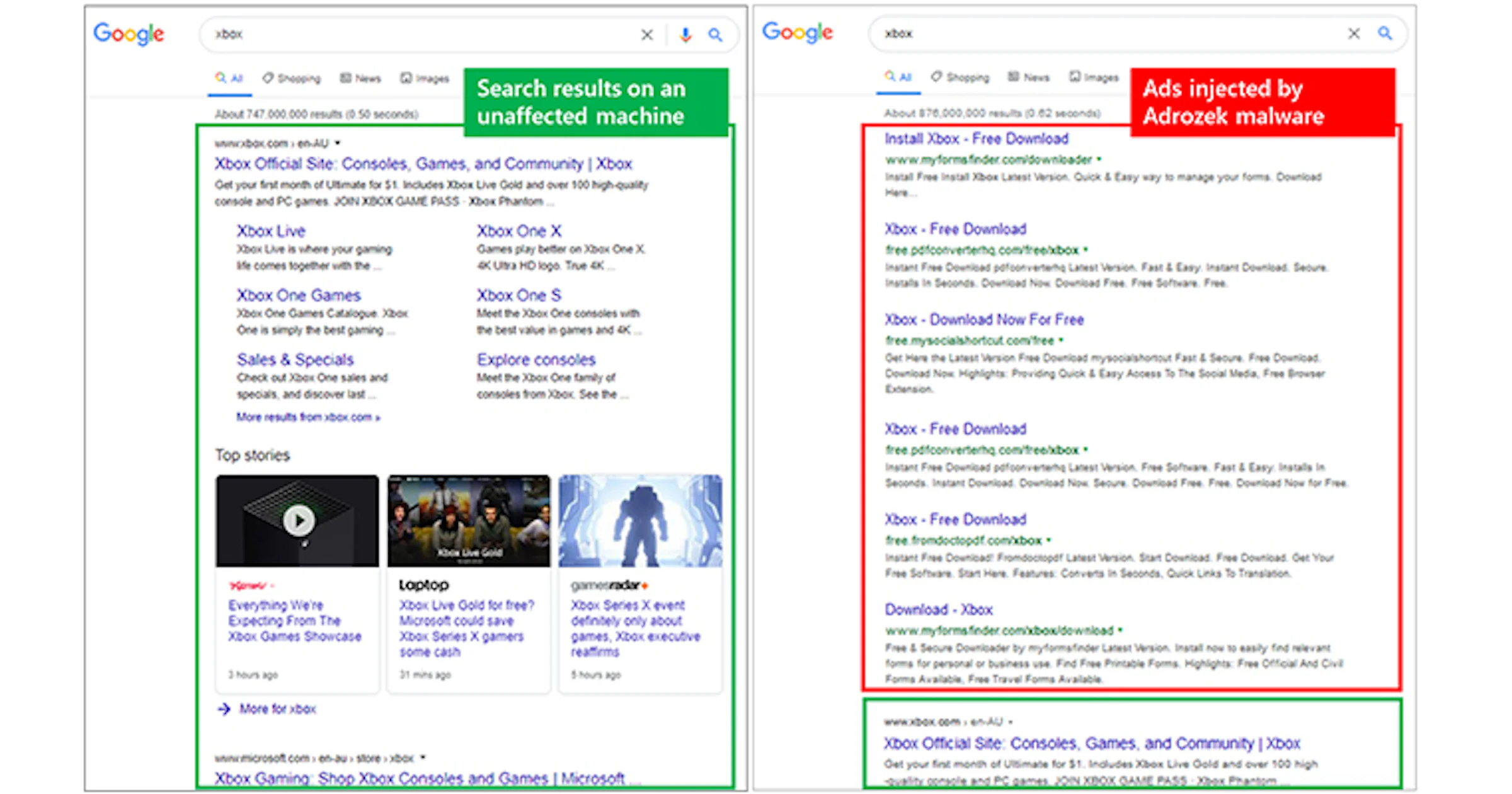
Task: Open Xbox Official Site result in the right window
Action: [x=1092, y=744]
